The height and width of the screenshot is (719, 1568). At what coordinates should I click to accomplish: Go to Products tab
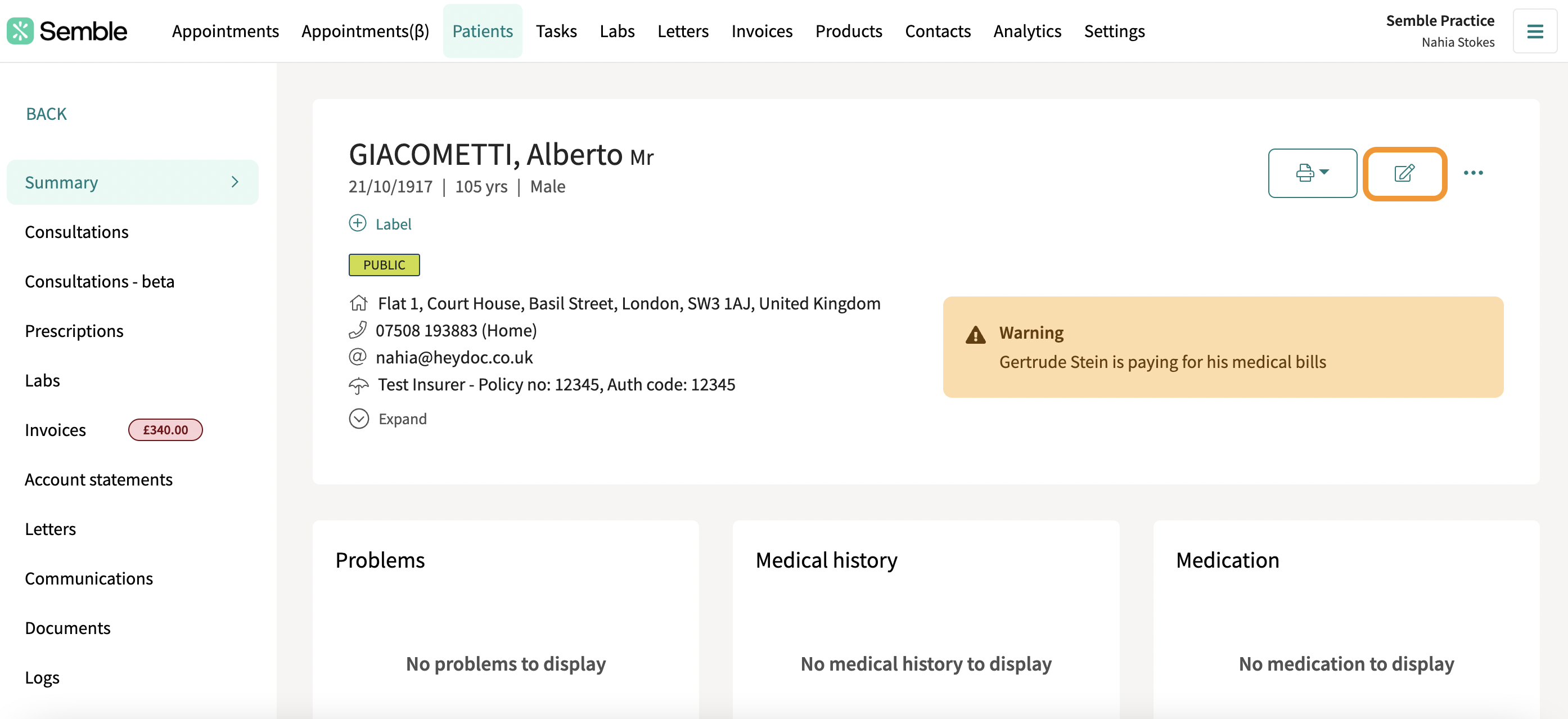point(849,31)
